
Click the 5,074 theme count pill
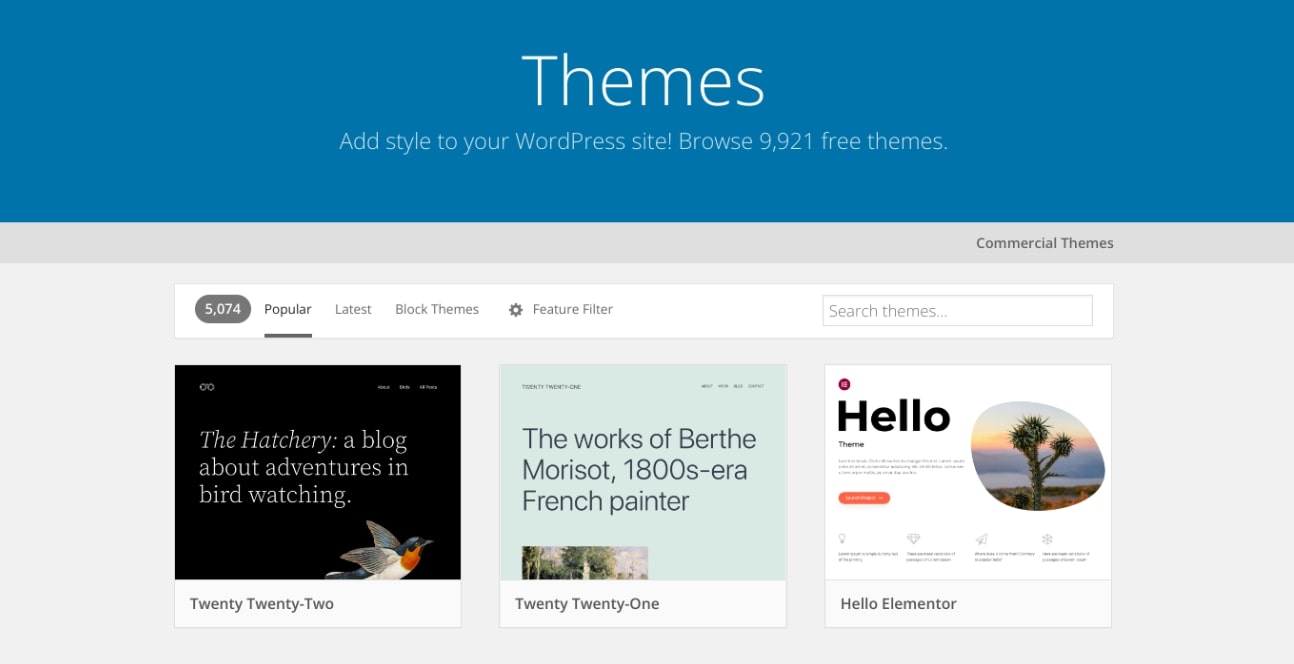pos(222,309)
